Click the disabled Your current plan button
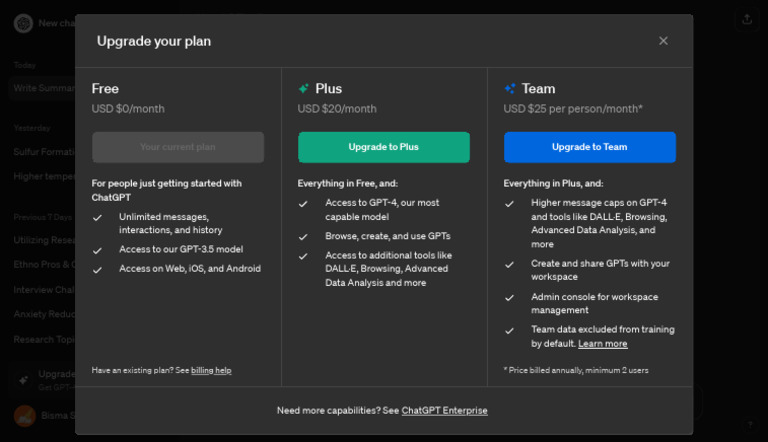 coord(178,147)
